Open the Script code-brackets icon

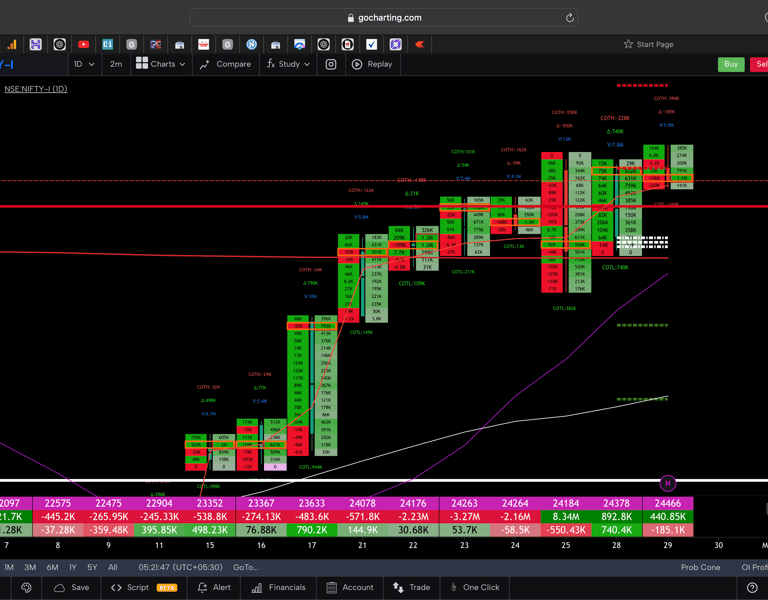click(116, 587)
